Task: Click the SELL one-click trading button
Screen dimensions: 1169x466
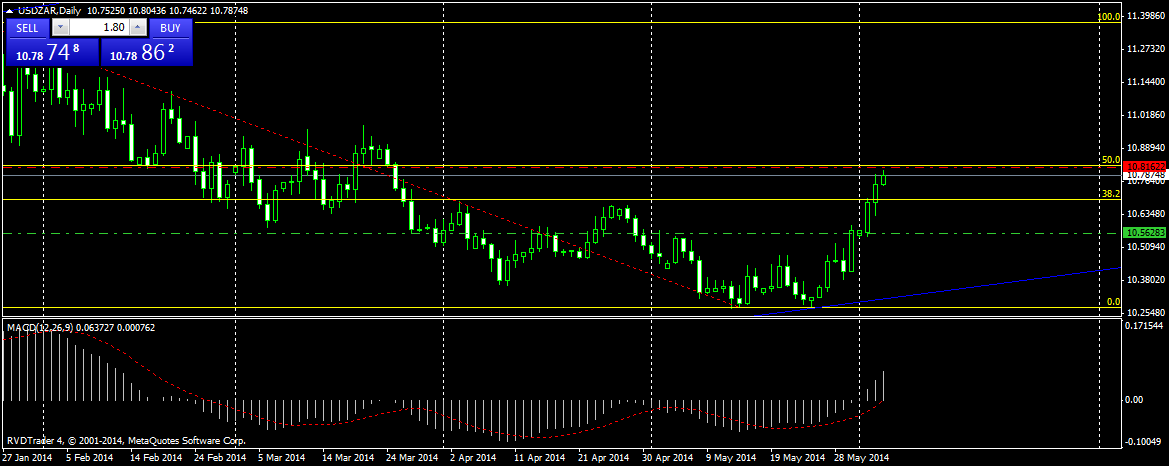Action: 28,28
